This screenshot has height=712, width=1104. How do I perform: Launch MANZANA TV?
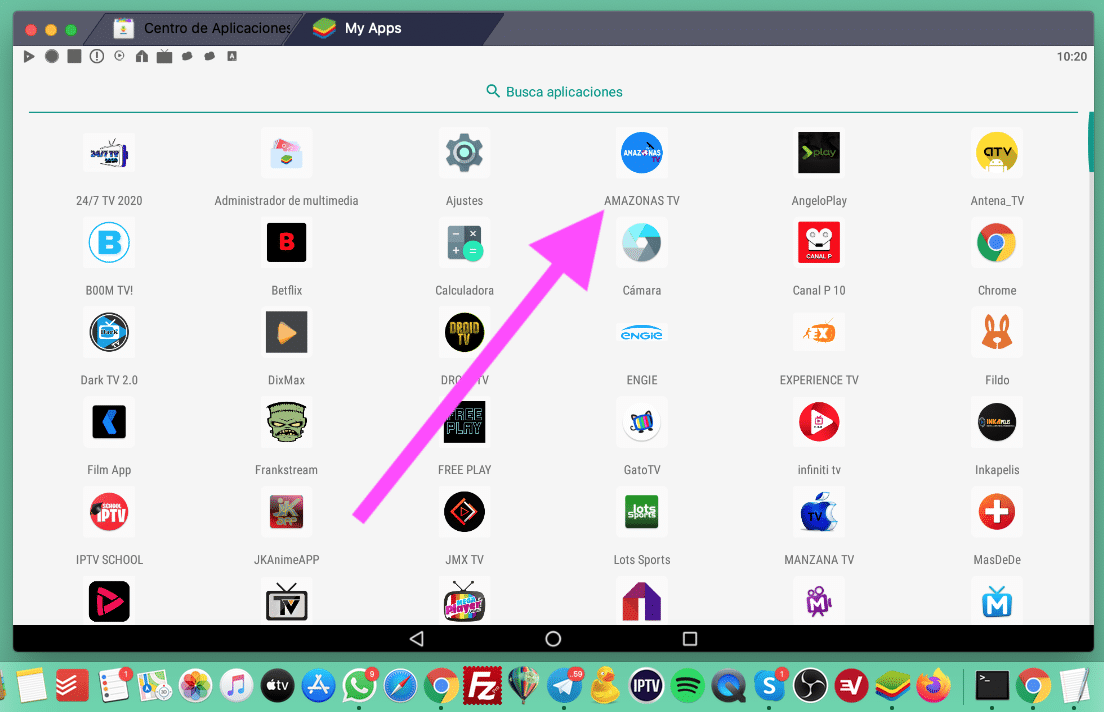[819, 512]
